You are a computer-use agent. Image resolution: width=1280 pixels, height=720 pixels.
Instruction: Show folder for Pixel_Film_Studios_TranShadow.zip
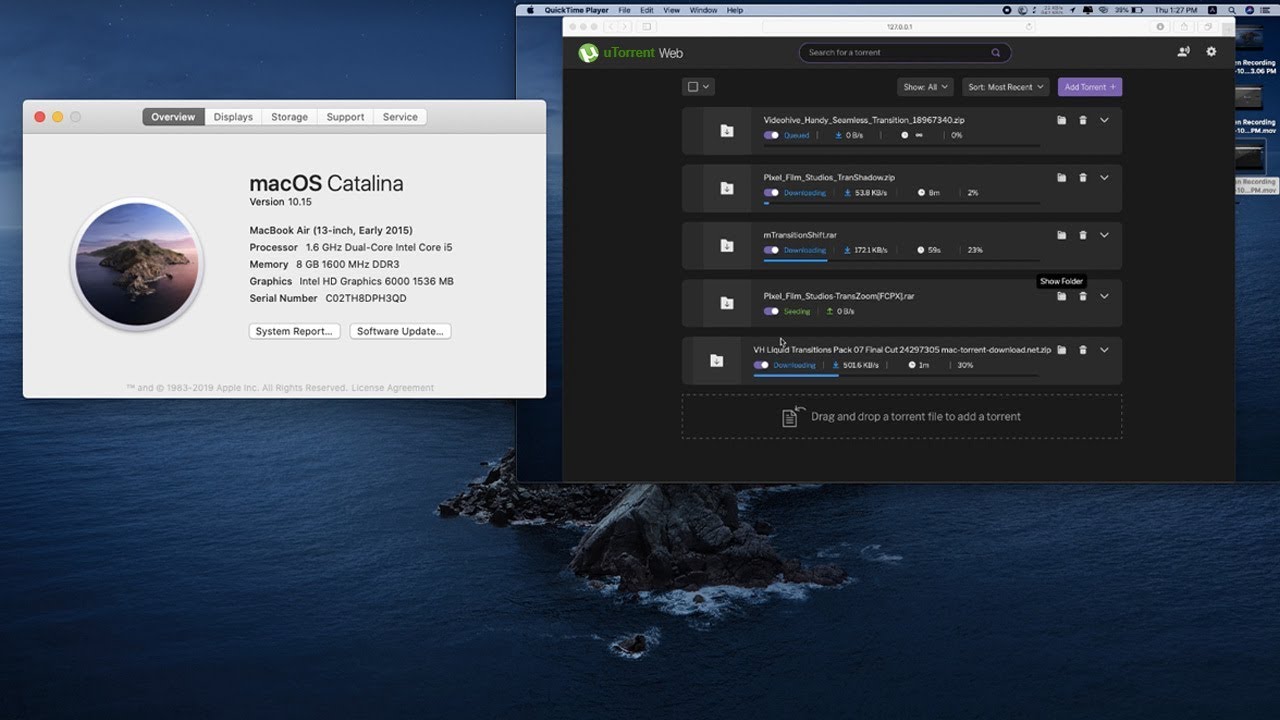[x=1061, y=178]
